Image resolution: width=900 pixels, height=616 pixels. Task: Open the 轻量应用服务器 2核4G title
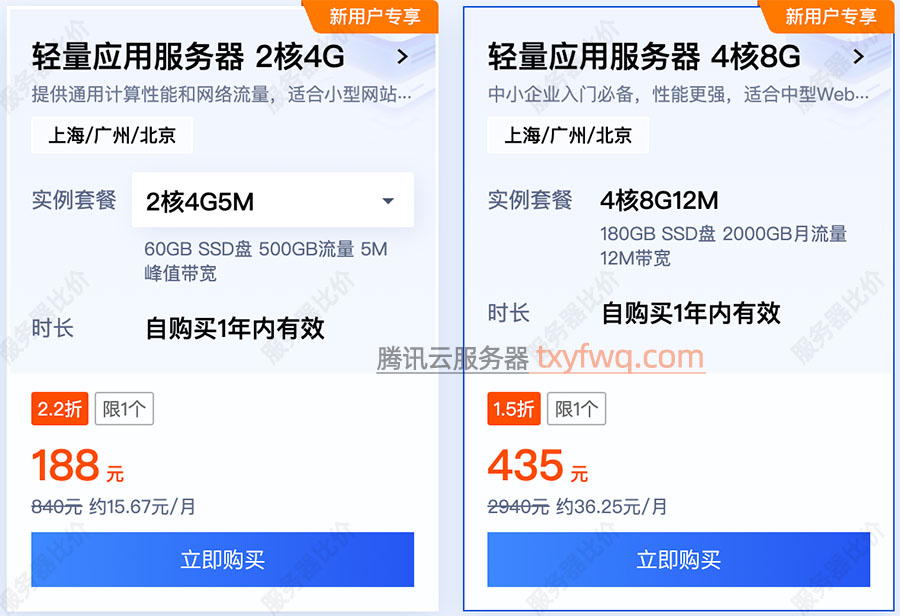point(188,57)
